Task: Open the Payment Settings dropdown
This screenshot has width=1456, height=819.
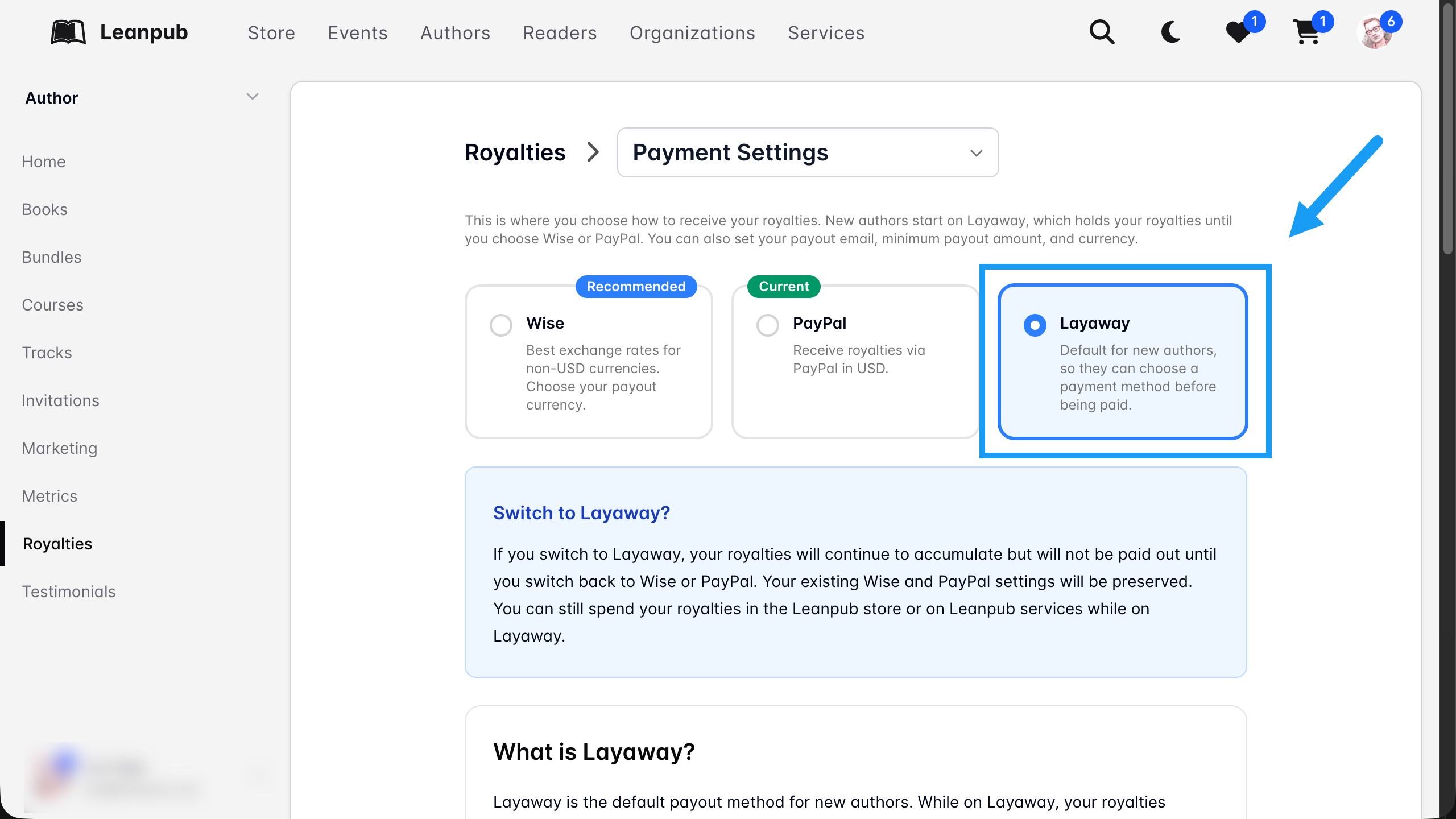Action: pyautogui.click(x=808, y=152)
